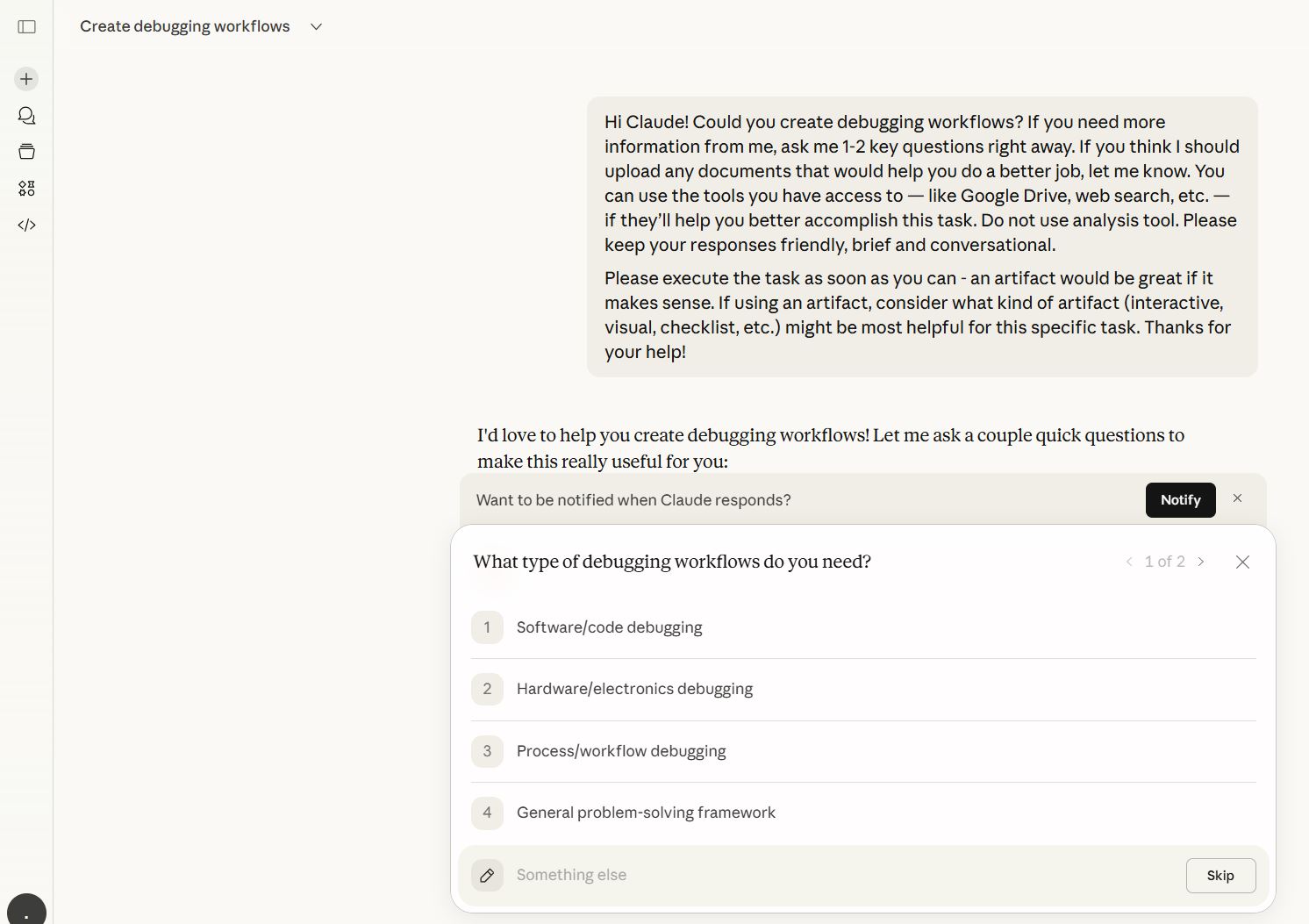
Task: Dismiss the notification prompt banner
Action: click(x=1237, y=498)
